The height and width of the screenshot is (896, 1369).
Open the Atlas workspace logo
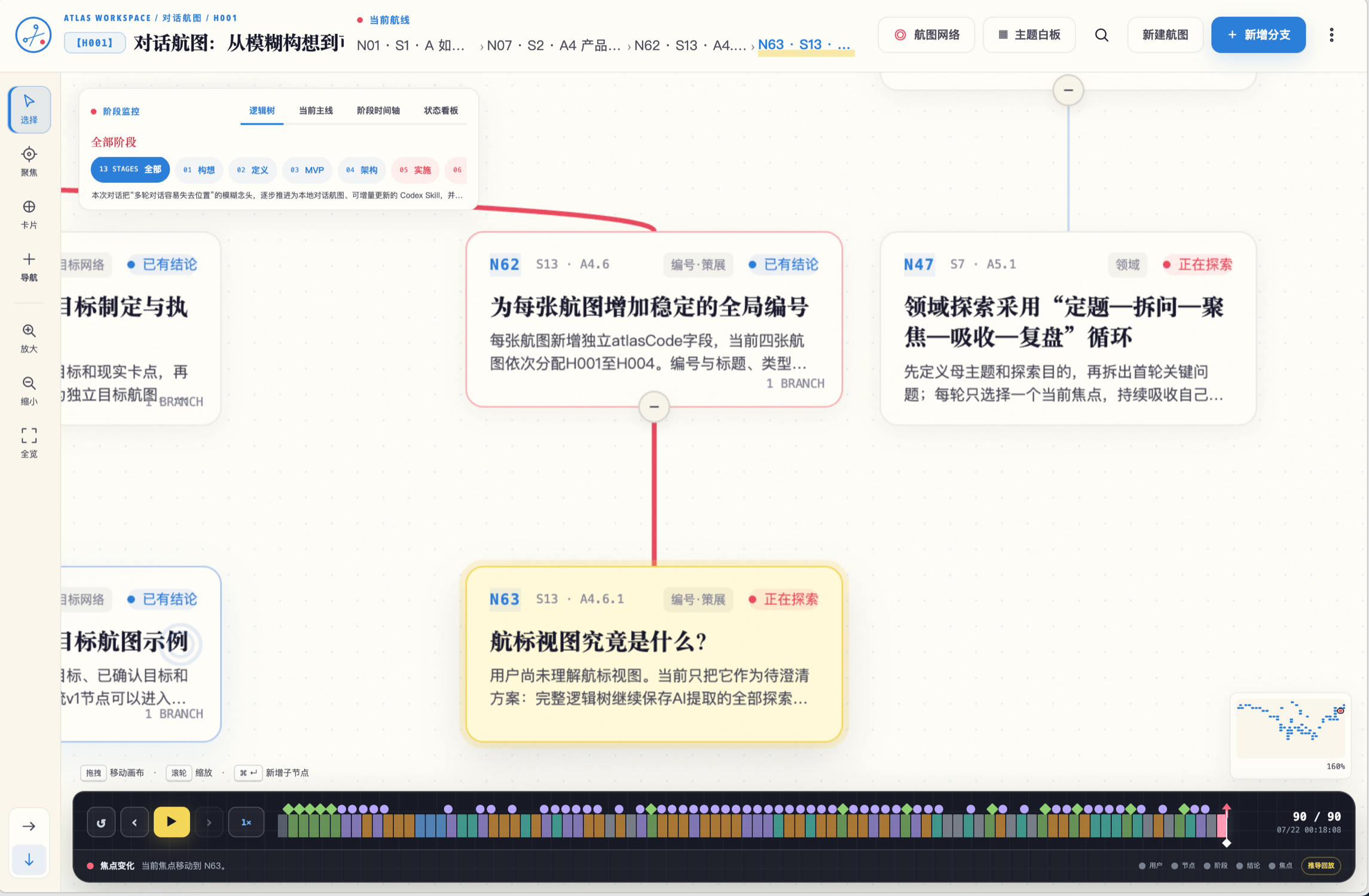(x=33, y=35)
